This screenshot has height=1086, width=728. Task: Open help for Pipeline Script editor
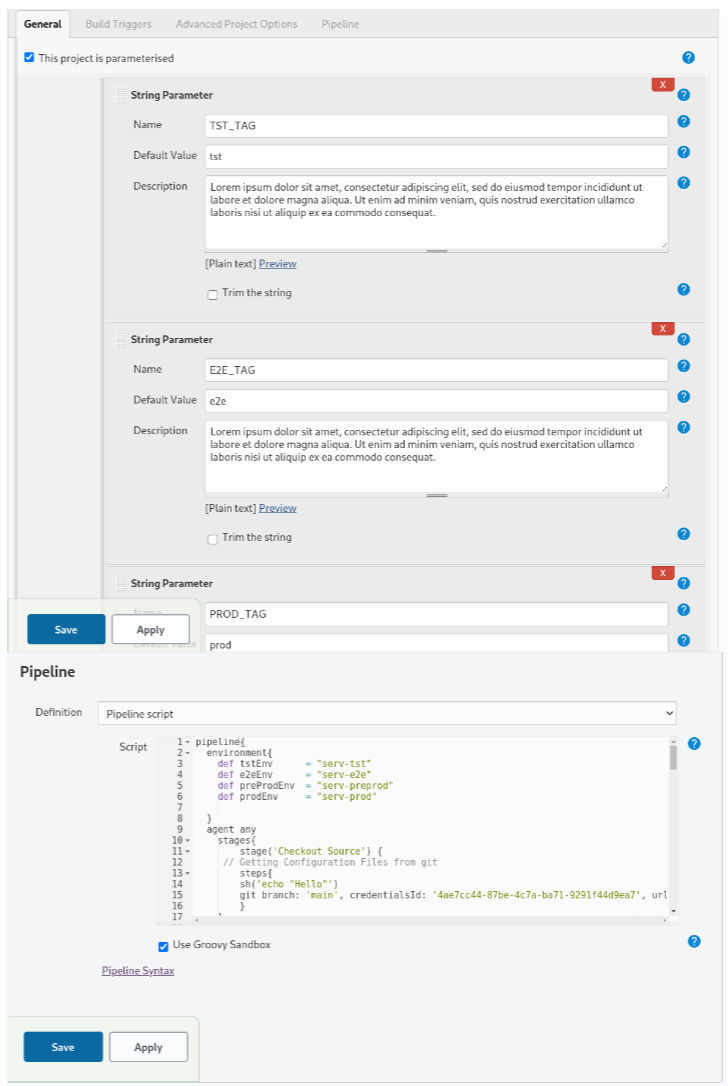(694, 744)
